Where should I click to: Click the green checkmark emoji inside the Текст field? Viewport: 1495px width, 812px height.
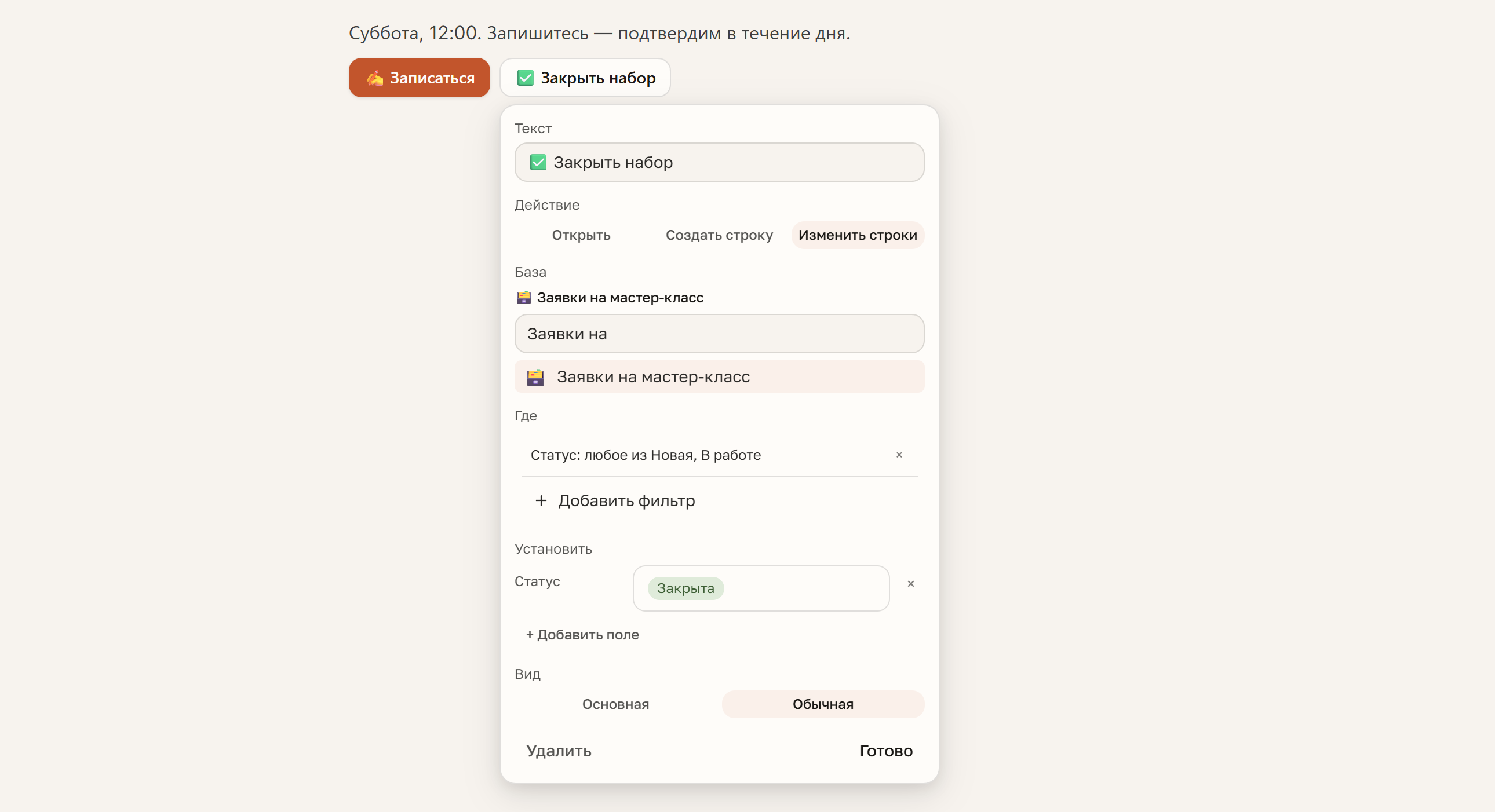coord(538,162)
